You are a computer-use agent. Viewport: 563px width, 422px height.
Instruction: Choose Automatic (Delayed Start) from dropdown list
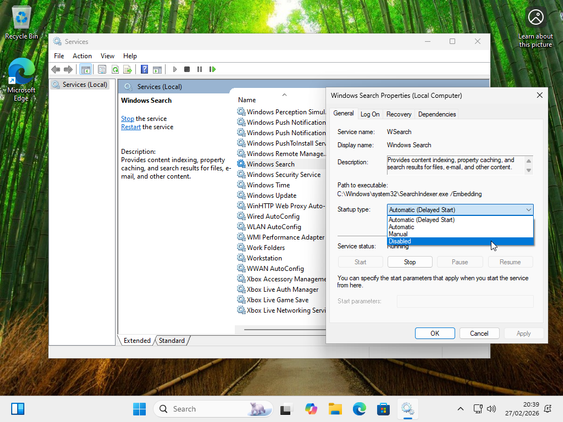click(460, 220)
